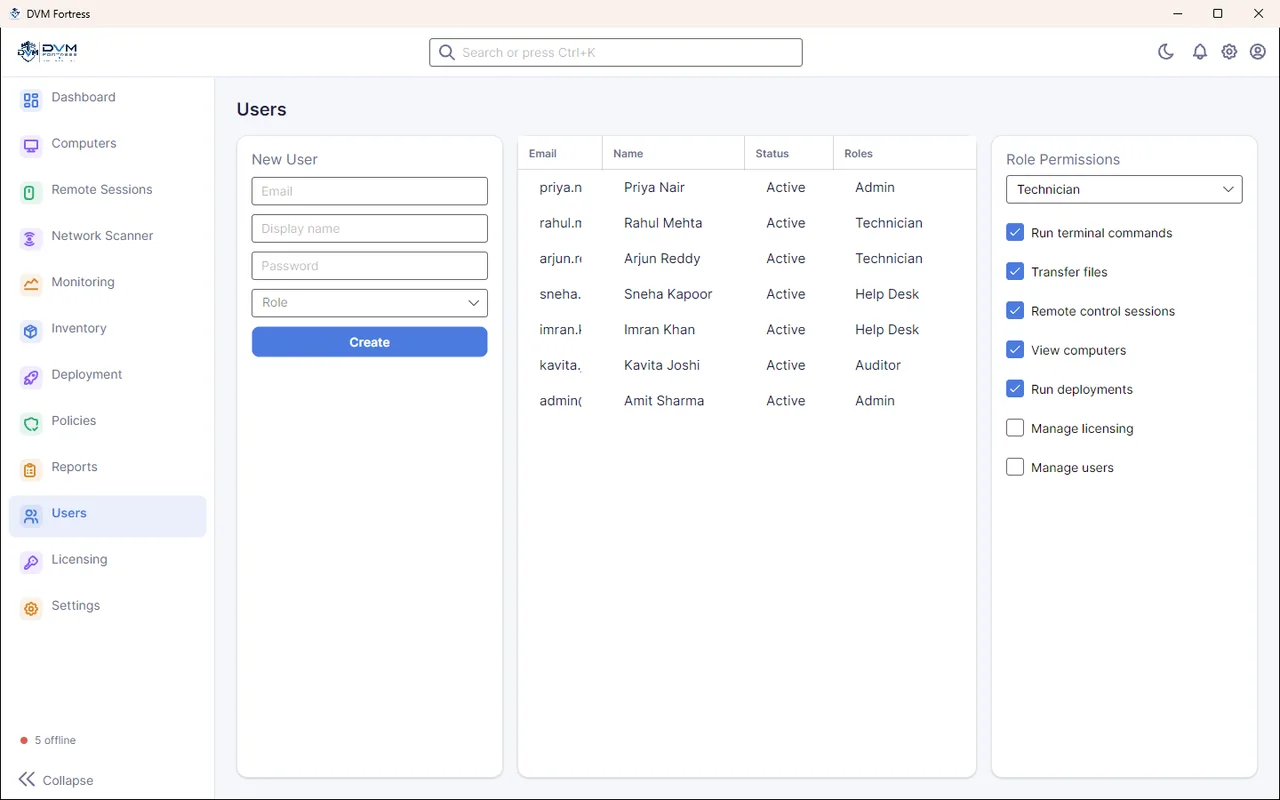Uncheck Remote control sessions permission
The height and width of the screenshot is (800, 1280).
coord(1015,310)
